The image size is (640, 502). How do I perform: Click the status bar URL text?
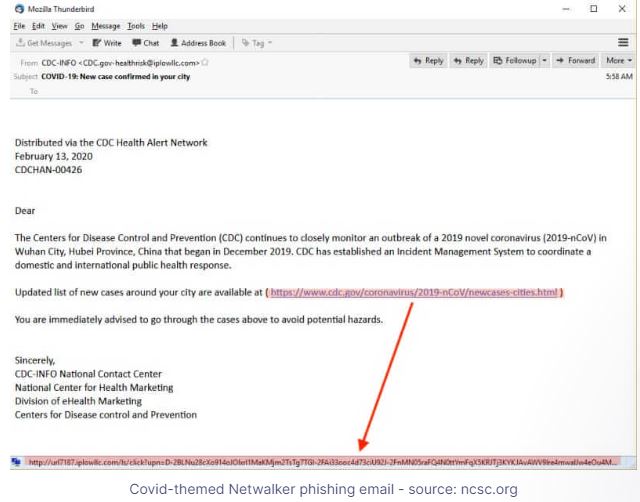[322, 462]
